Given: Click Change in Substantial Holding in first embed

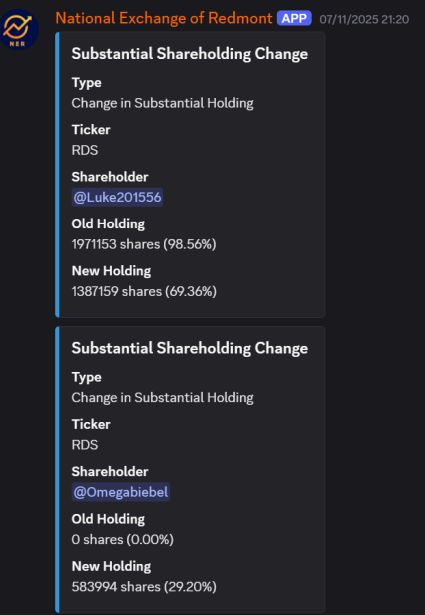Looking at the screenshot, I should [162, 103].
